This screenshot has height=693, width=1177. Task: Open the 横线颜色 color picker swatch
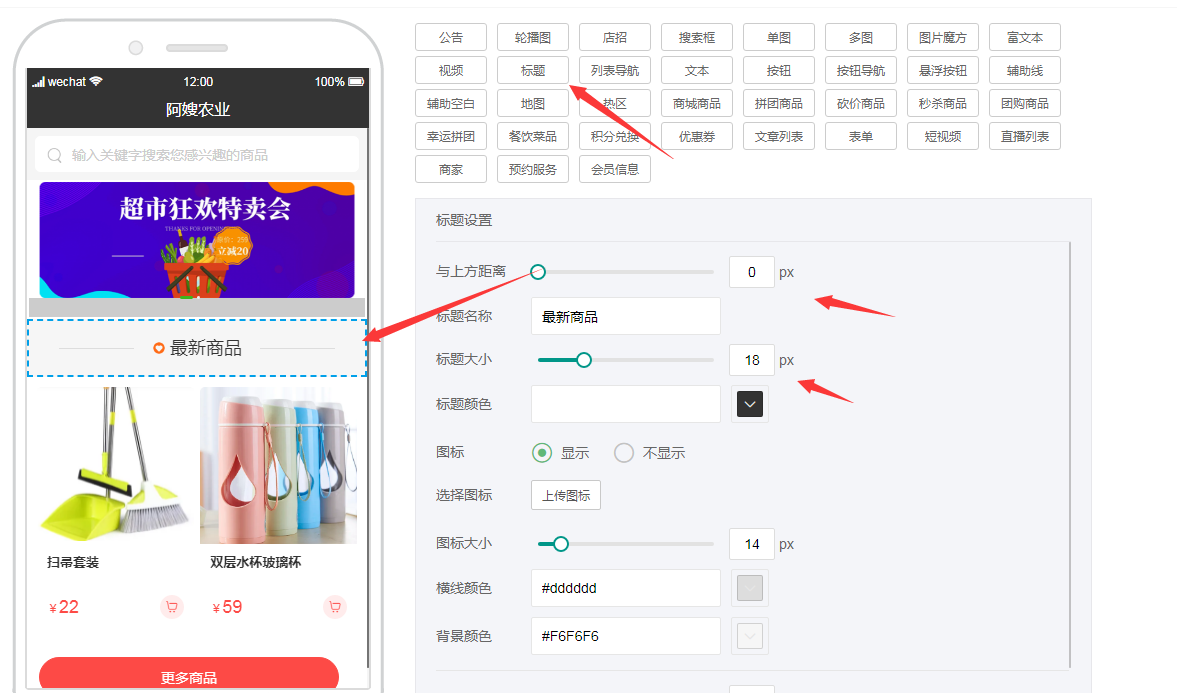tap(750, 588)
